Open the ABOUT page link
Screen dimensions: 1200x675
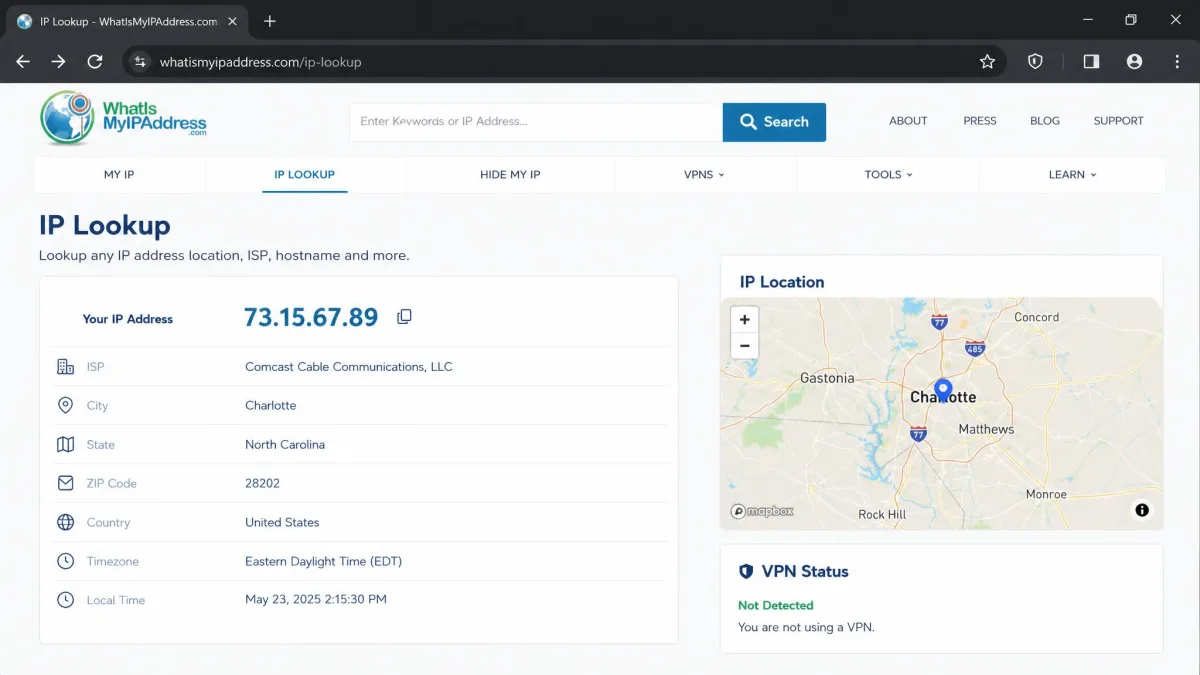click(x=908, y=121)
